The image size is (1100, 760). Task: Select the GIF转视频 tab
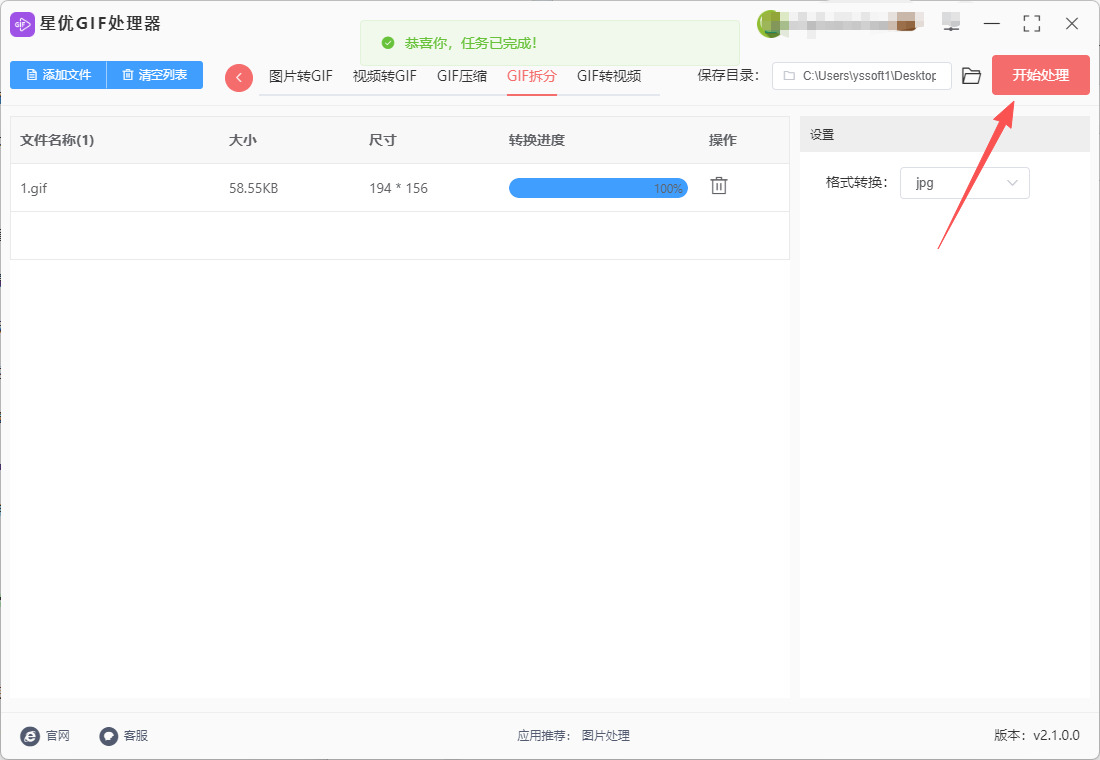[608, 76]
